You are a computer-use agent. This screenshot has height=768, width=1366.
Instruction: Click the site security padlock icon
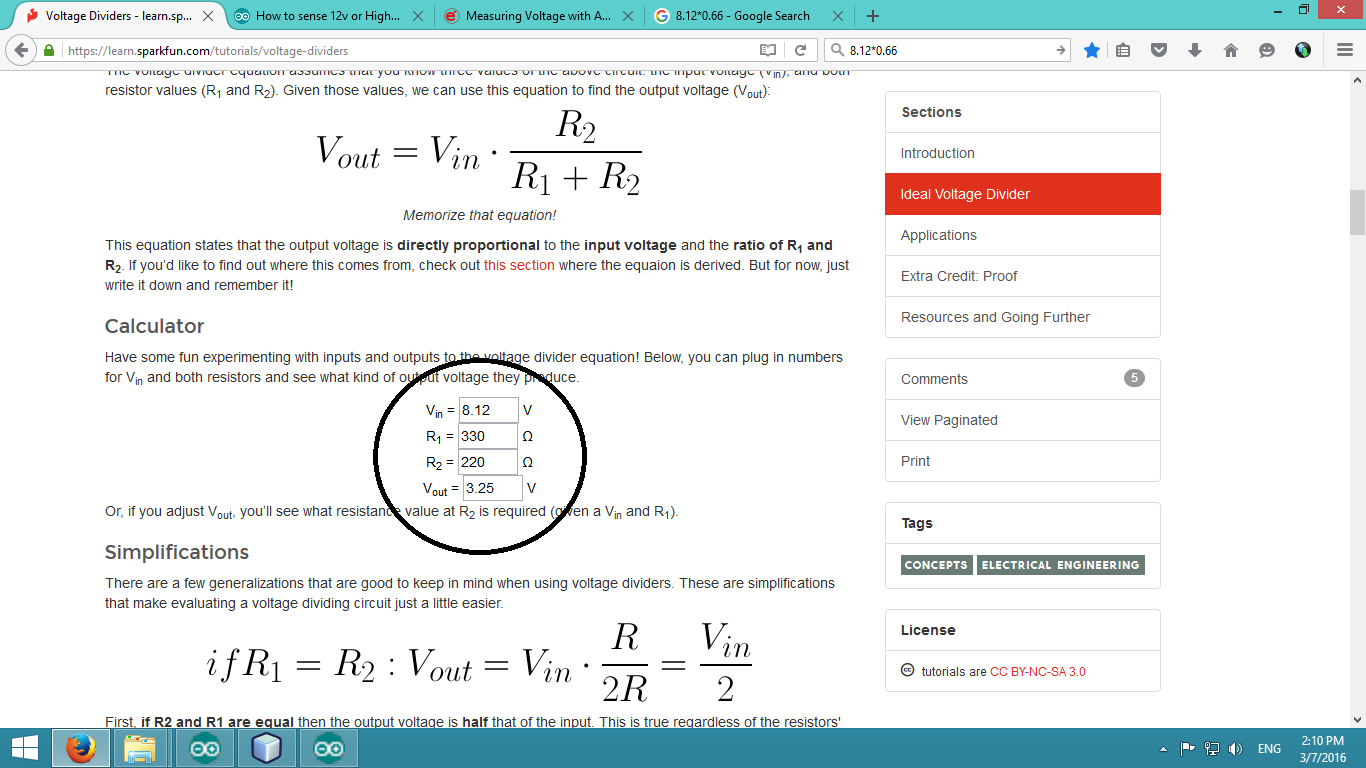tap(50, 50)
